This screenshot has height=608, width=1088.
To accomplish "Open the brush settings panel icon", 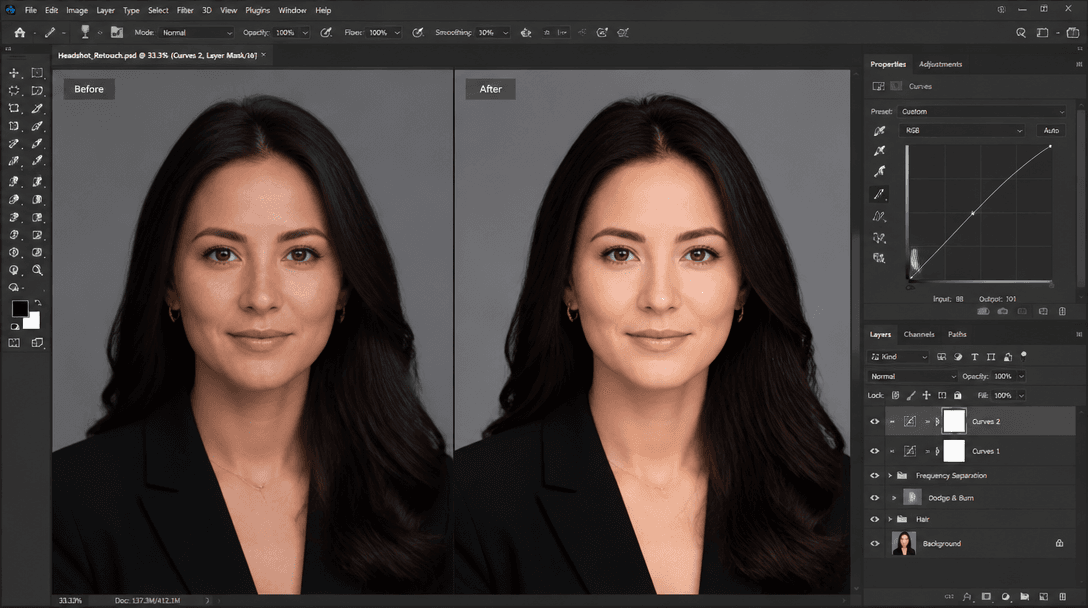I will pos(117,33).
